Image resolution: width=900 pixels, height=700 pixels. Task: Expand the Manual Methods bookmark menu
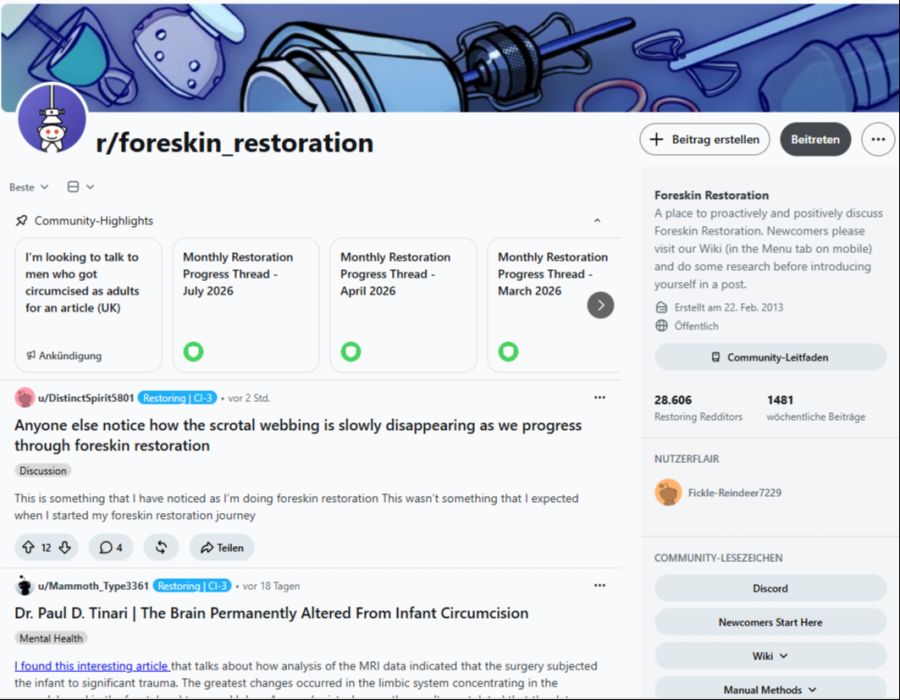click(x=770, y=688)
